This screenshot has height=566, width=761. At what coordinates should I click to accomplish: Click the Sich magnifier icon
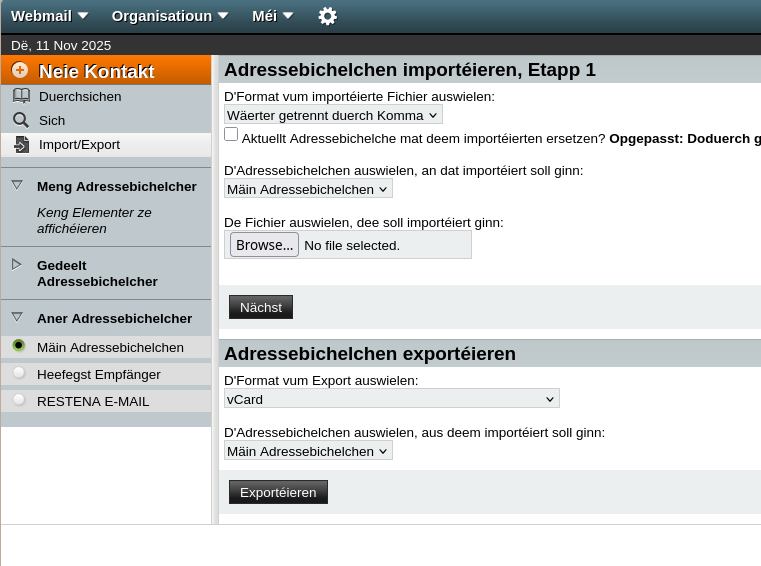(21, 120)
